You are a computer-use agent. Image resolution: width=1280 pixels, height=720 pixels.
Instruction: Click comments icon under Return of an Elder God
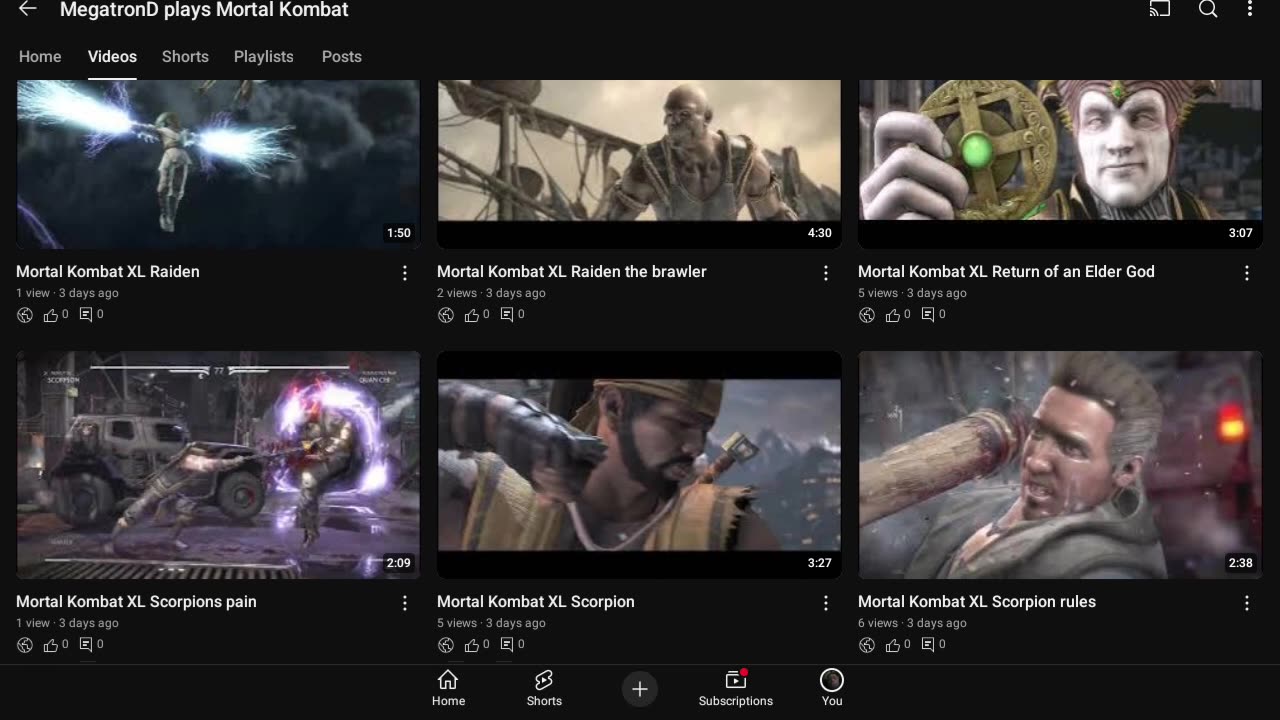pyautogui.click(x=928, y=315)
